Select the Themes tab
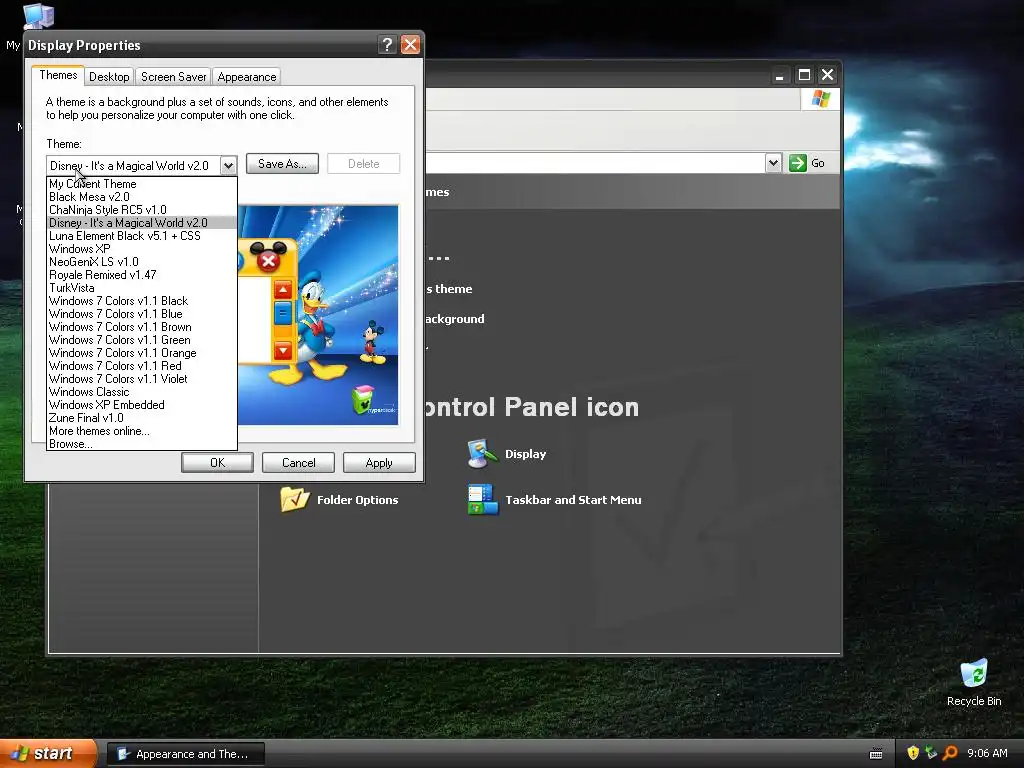This screenshot has height=768, width=1024. 58,75
